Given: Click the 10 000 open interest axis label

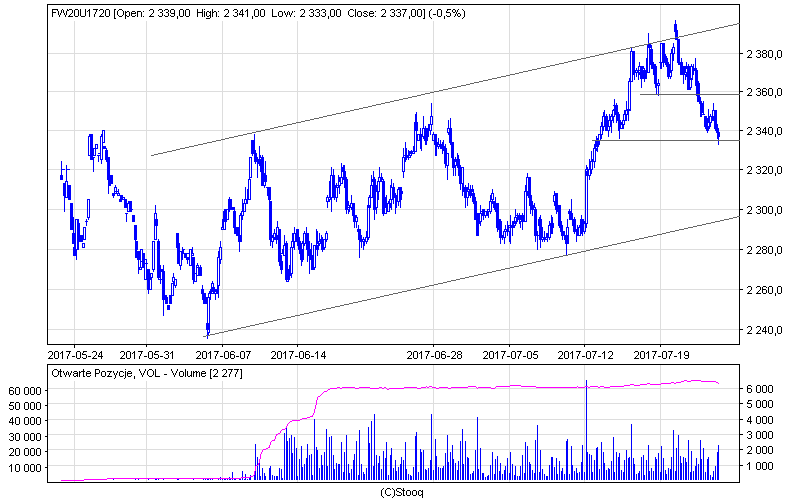Looking at the screenshot, I should pos(25,468).
